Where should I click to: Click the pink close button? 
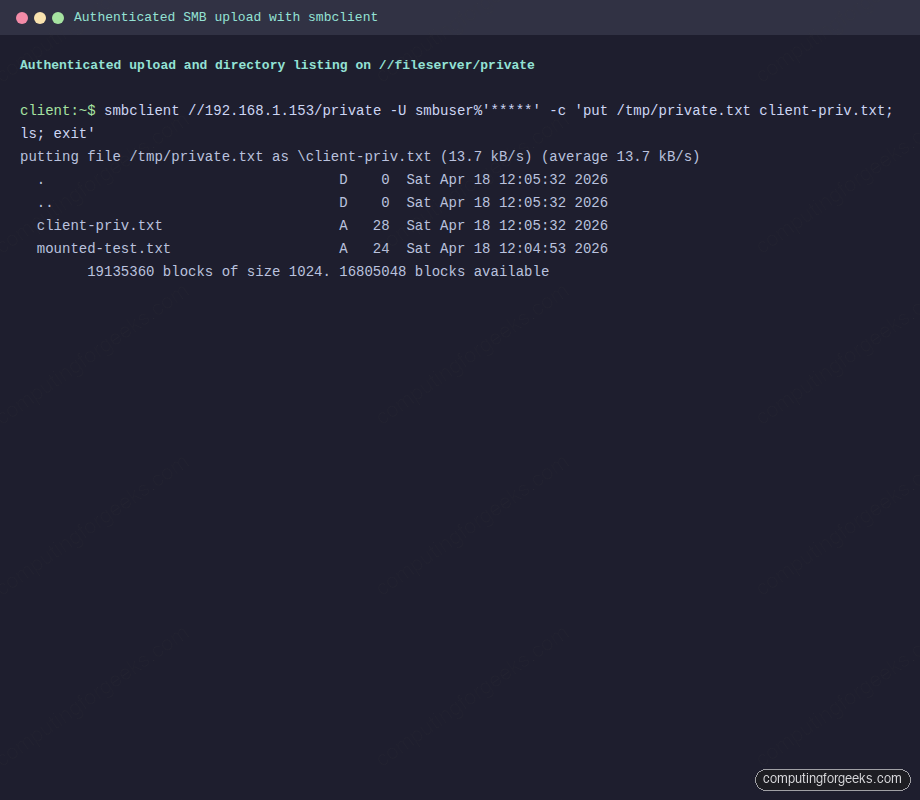[21, 17]
